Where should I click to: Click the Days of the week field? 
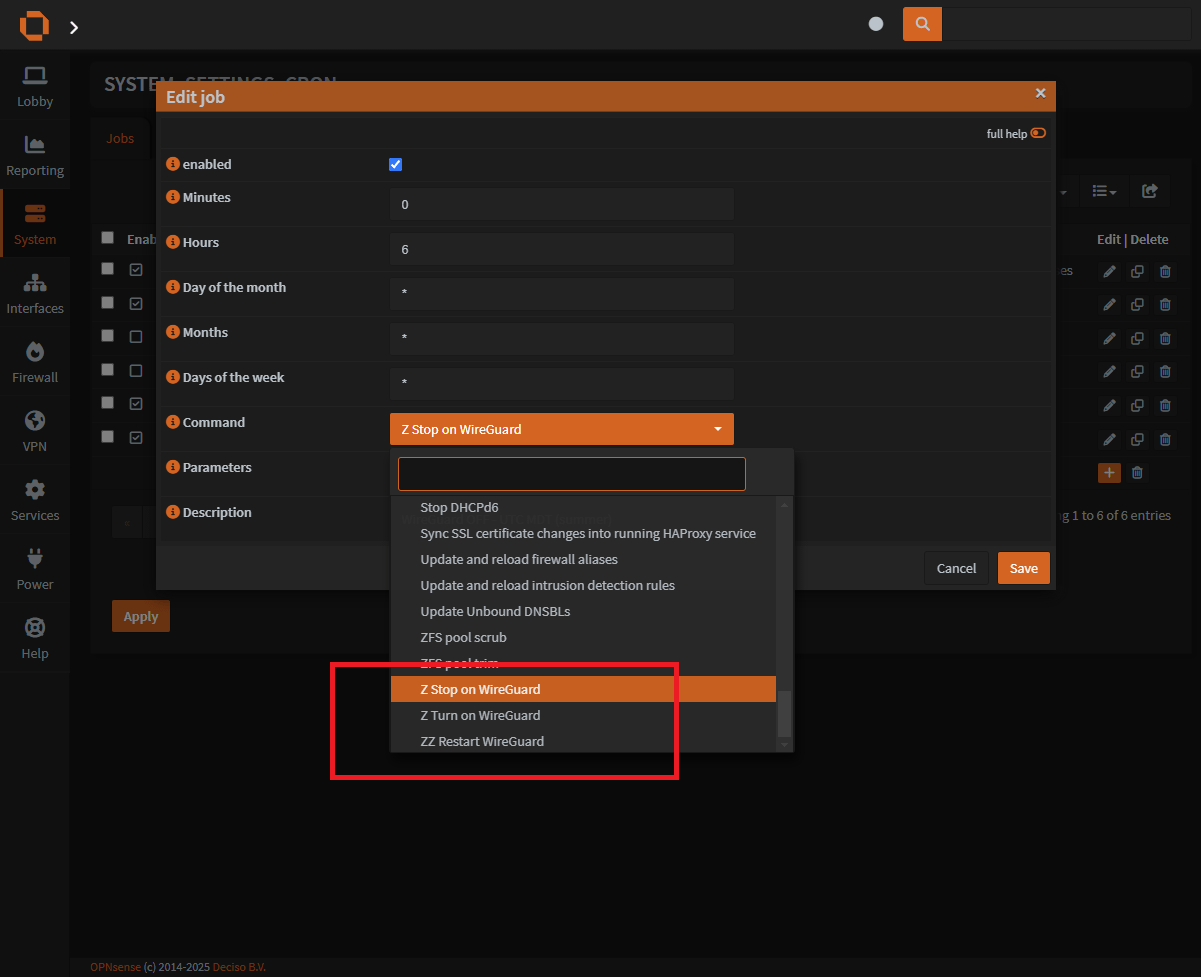point(562,384)
